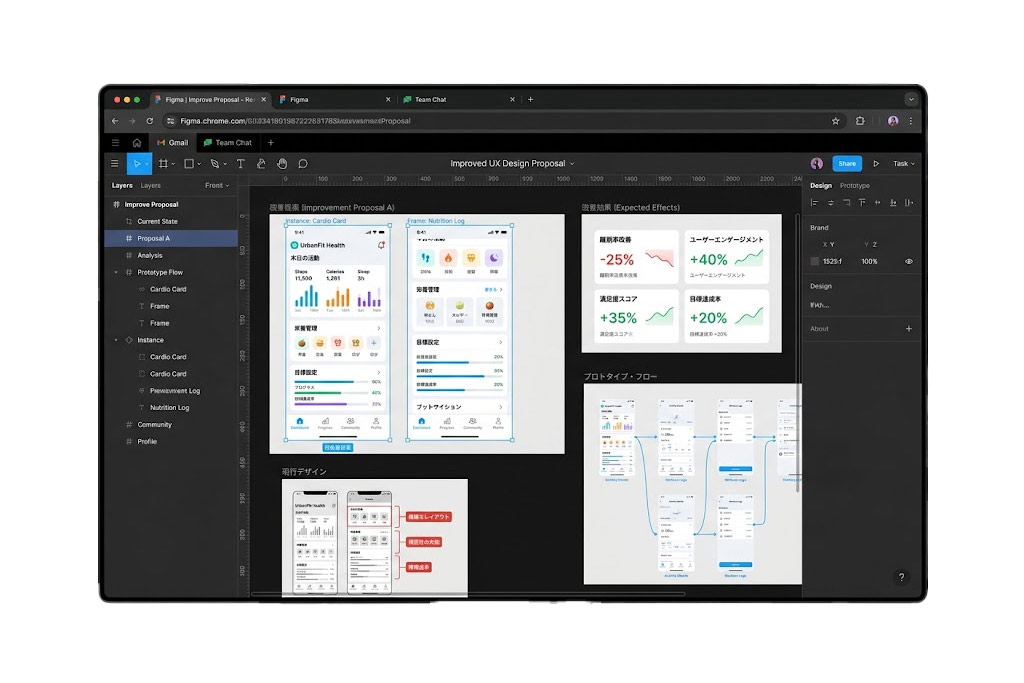Open the browser extensions puzzle icon
The image size is (1024, 683).
tap(860, 121)
